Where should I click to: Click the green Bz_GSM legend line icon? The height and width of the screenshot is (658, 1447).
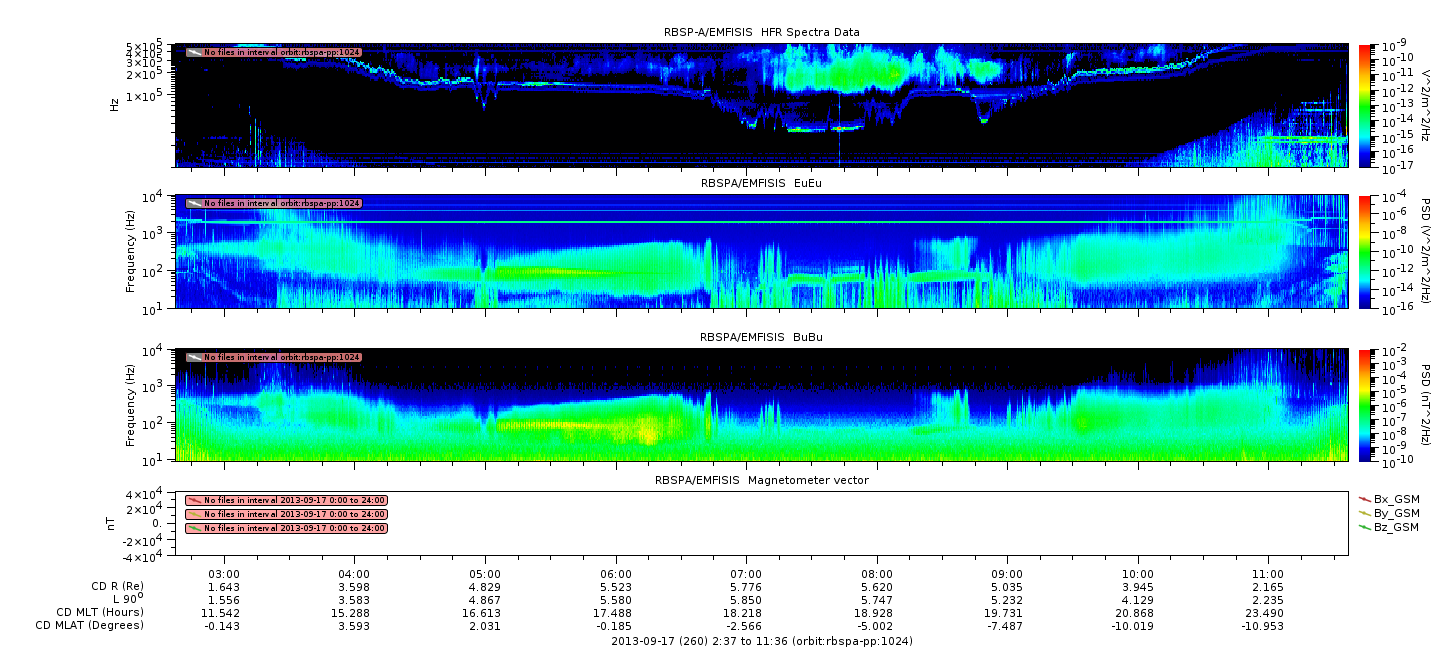coord(1365,527)
